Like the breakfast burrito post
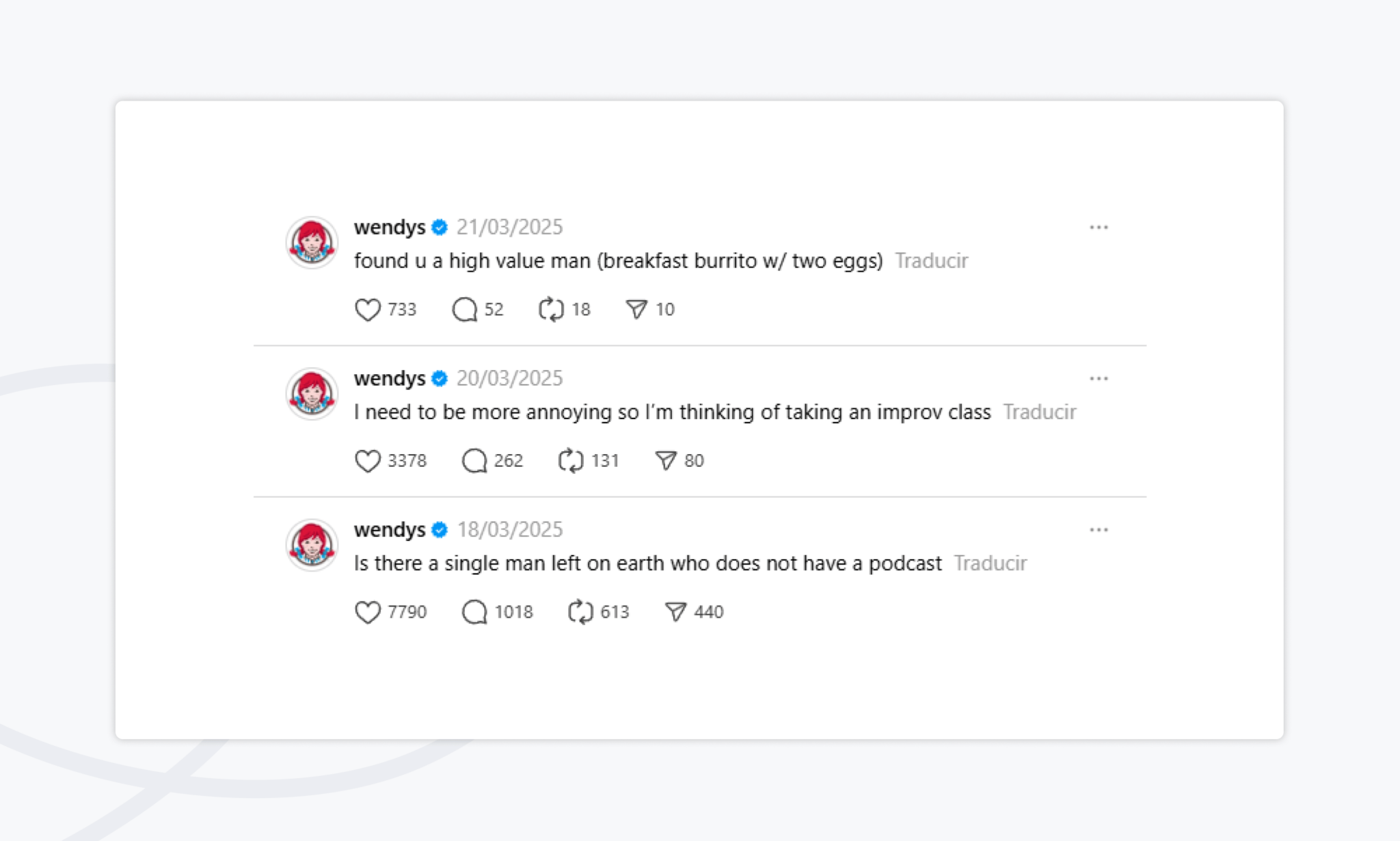The image size is (1400, 841). [x=368, y=310]
